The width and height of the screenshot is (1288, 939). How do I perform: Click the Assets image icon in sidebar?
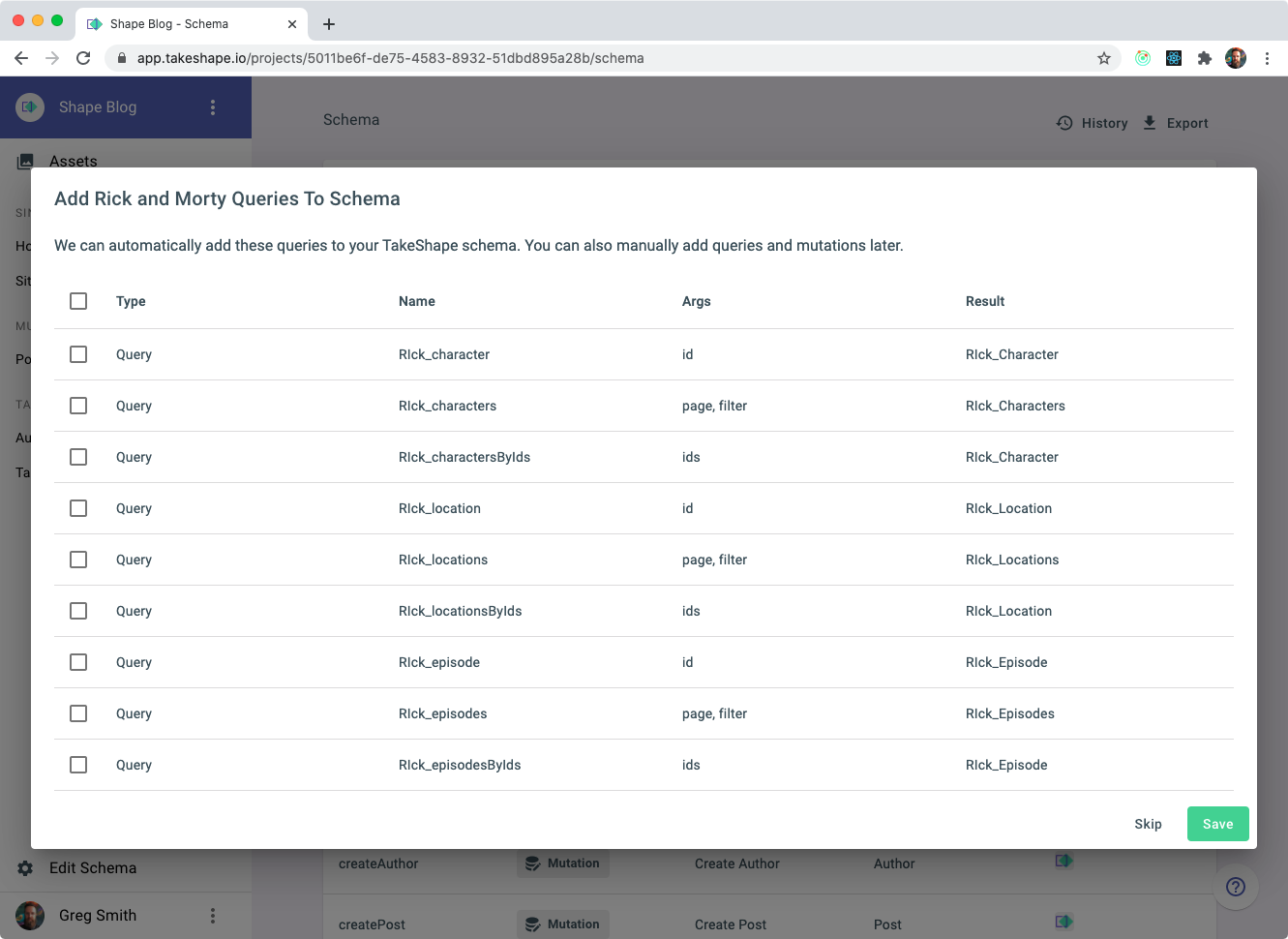(x=25, y=162)
